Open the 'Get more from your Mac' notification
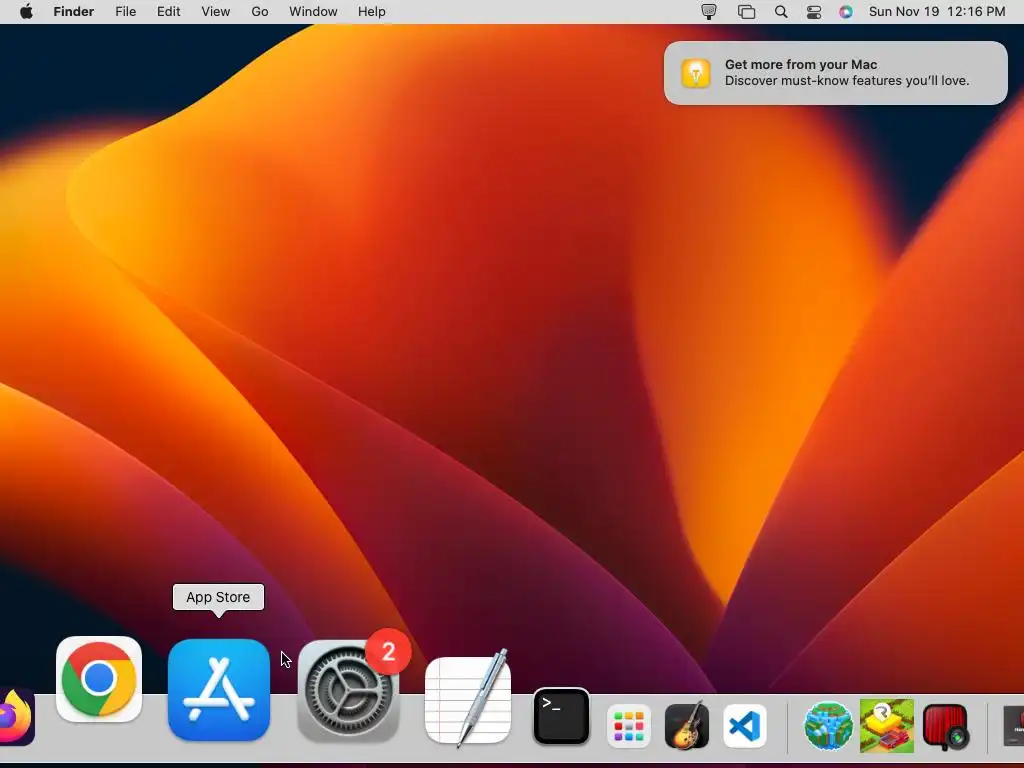Image resolution: width=1024 pixels, height=768 pixels. [836, 72]
